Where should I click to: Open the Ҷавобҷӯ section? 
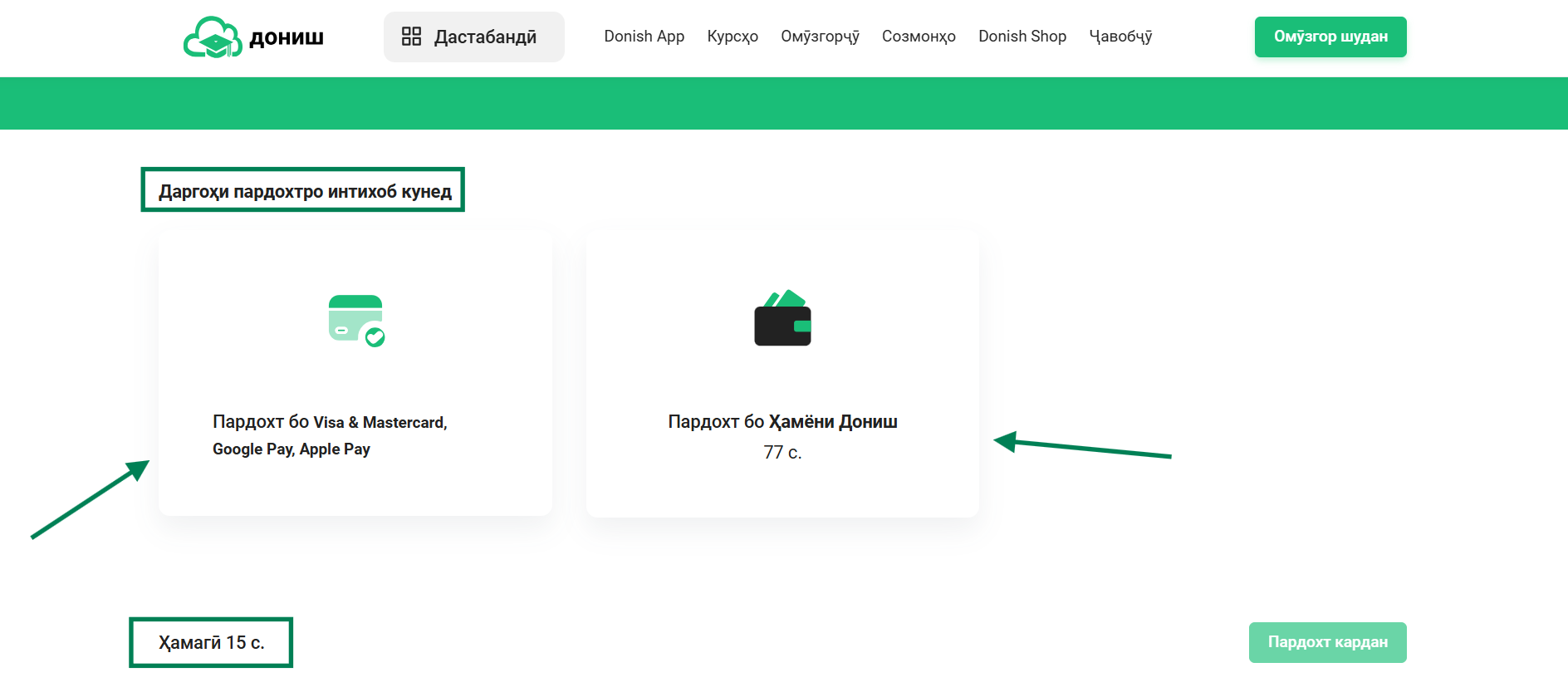pyautogui.click(x=1120, y=37)
